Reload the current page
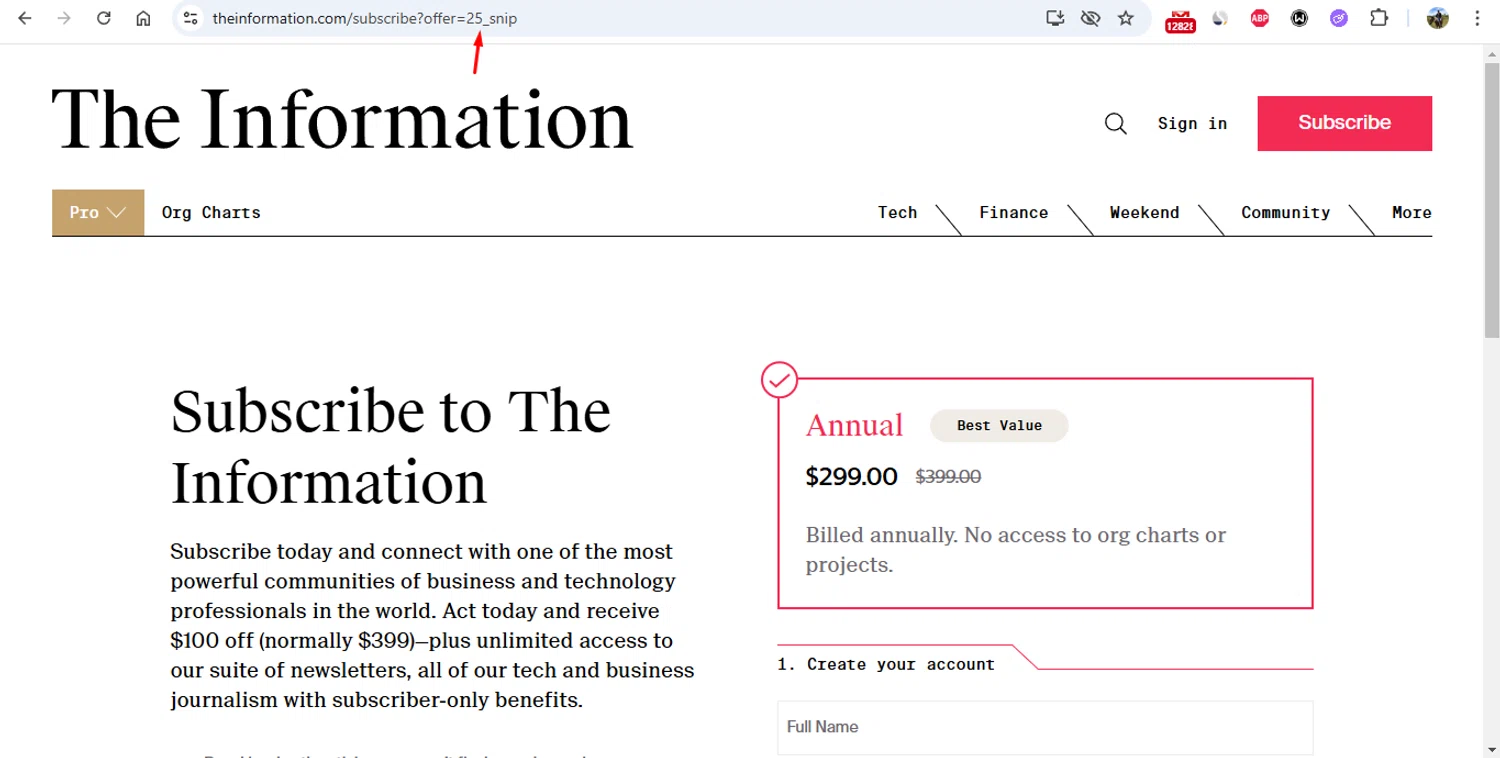1500x758 pixels. [x=104, y=18]
